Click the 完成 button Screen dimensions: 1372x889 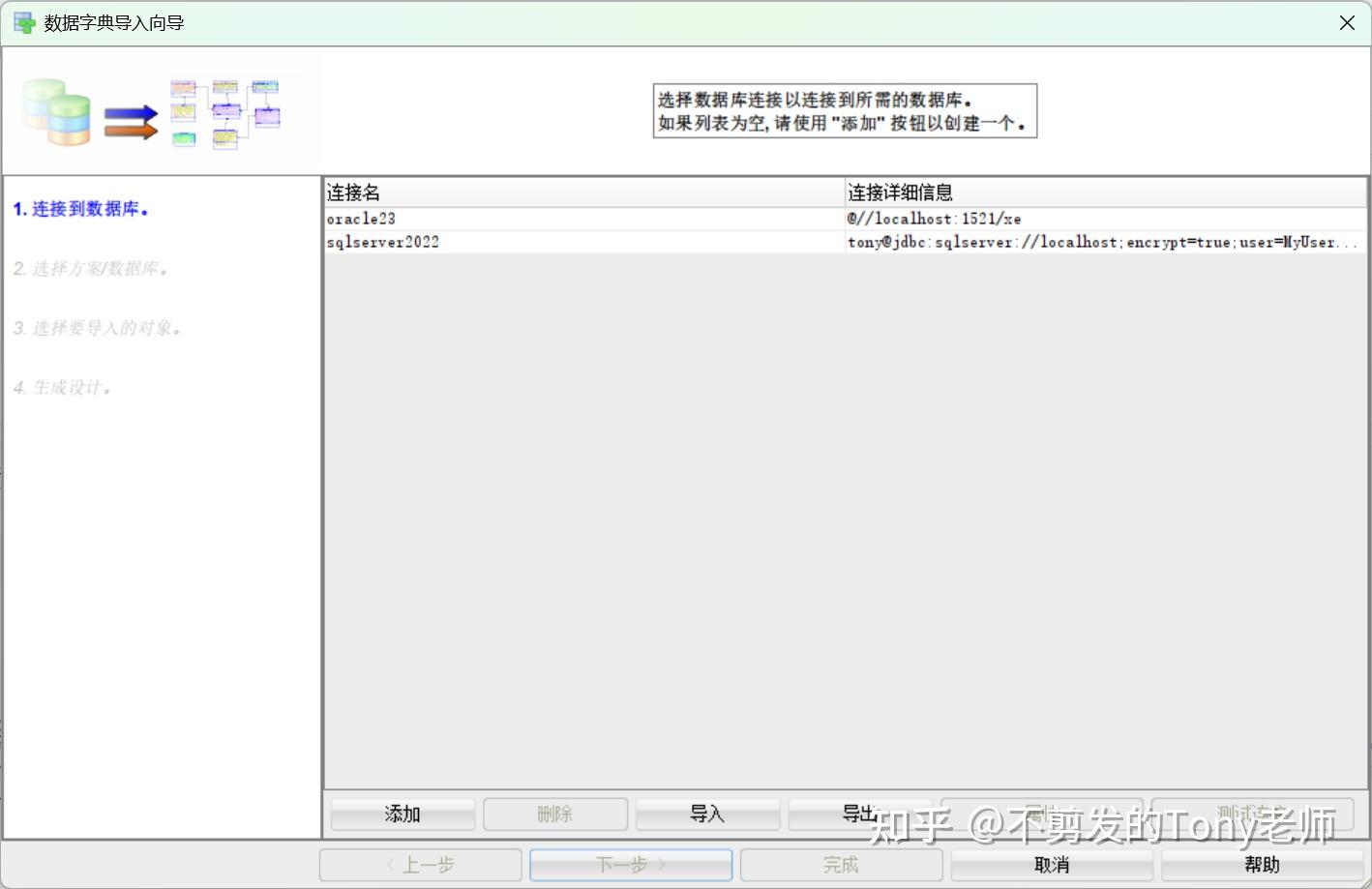(x=840, y=864)
